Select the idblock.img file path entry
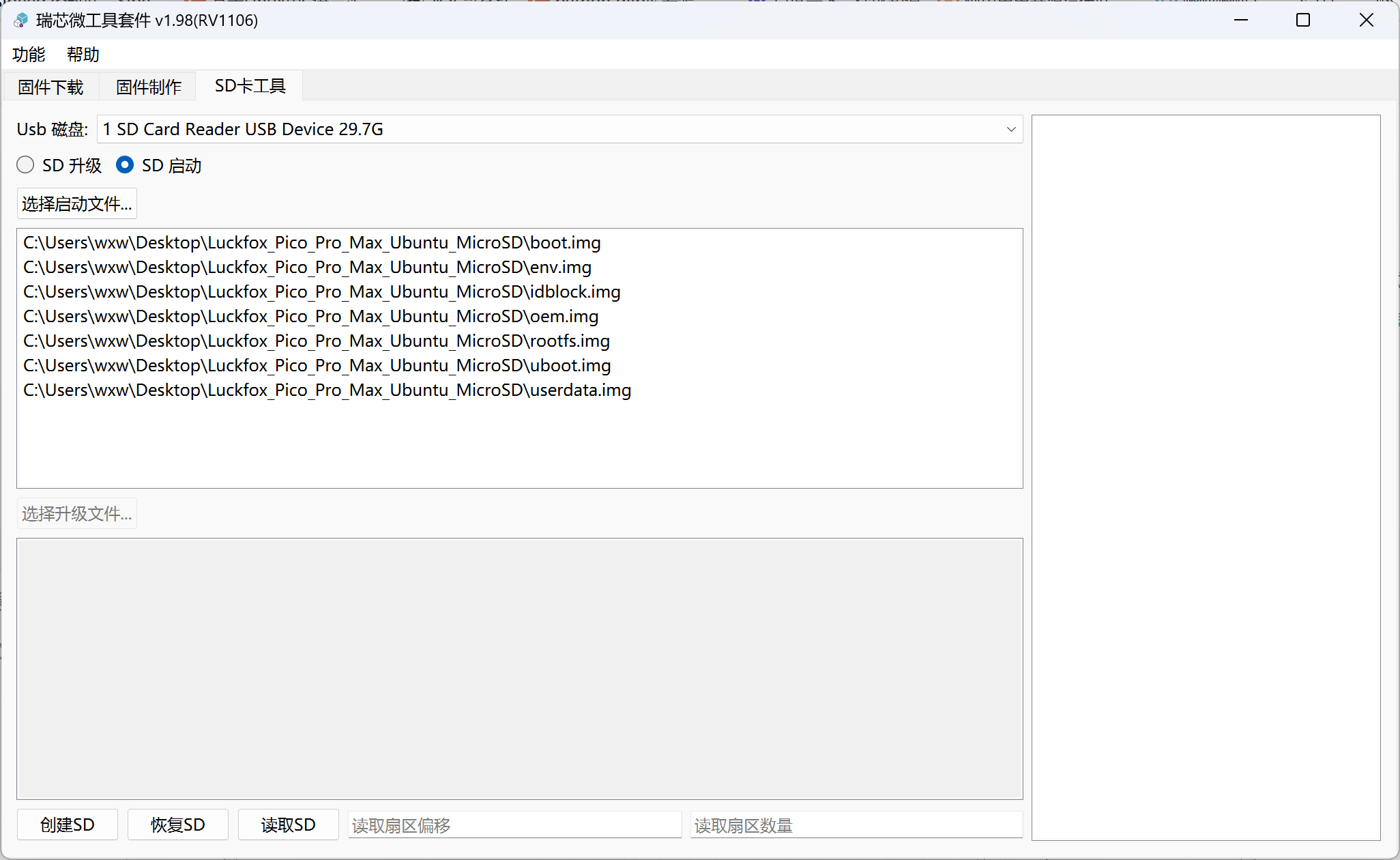This screenshot has width=1400, height=860. (x=322, y=292)
